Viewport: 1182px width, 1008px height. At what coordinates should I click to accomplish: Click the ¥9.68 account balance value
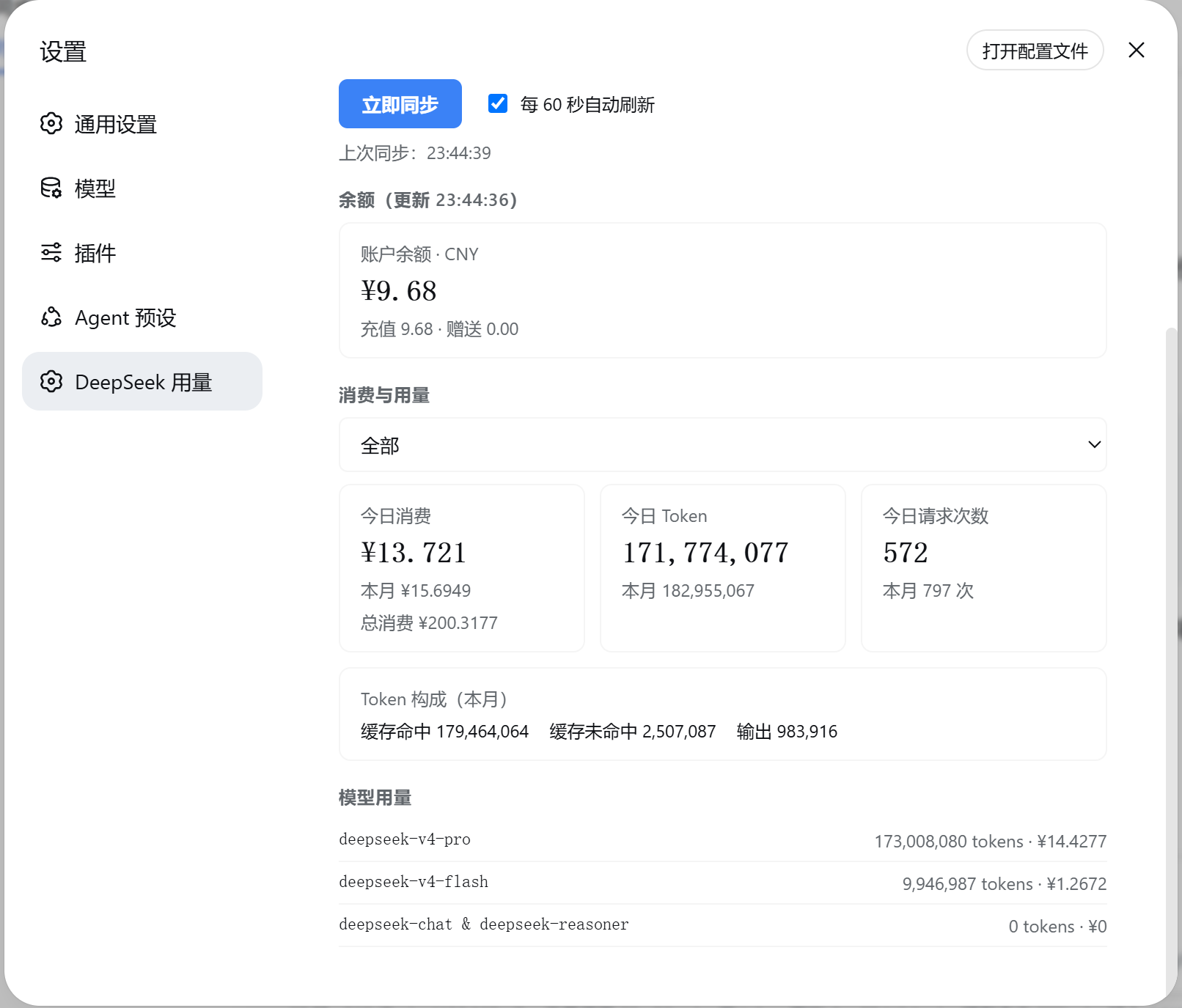[x=399, y=291]
